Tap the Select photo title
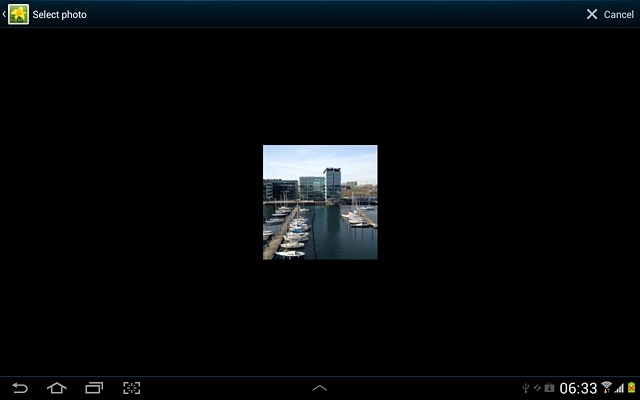Screen dimensions: 640x400 click(x=59, y=14)
